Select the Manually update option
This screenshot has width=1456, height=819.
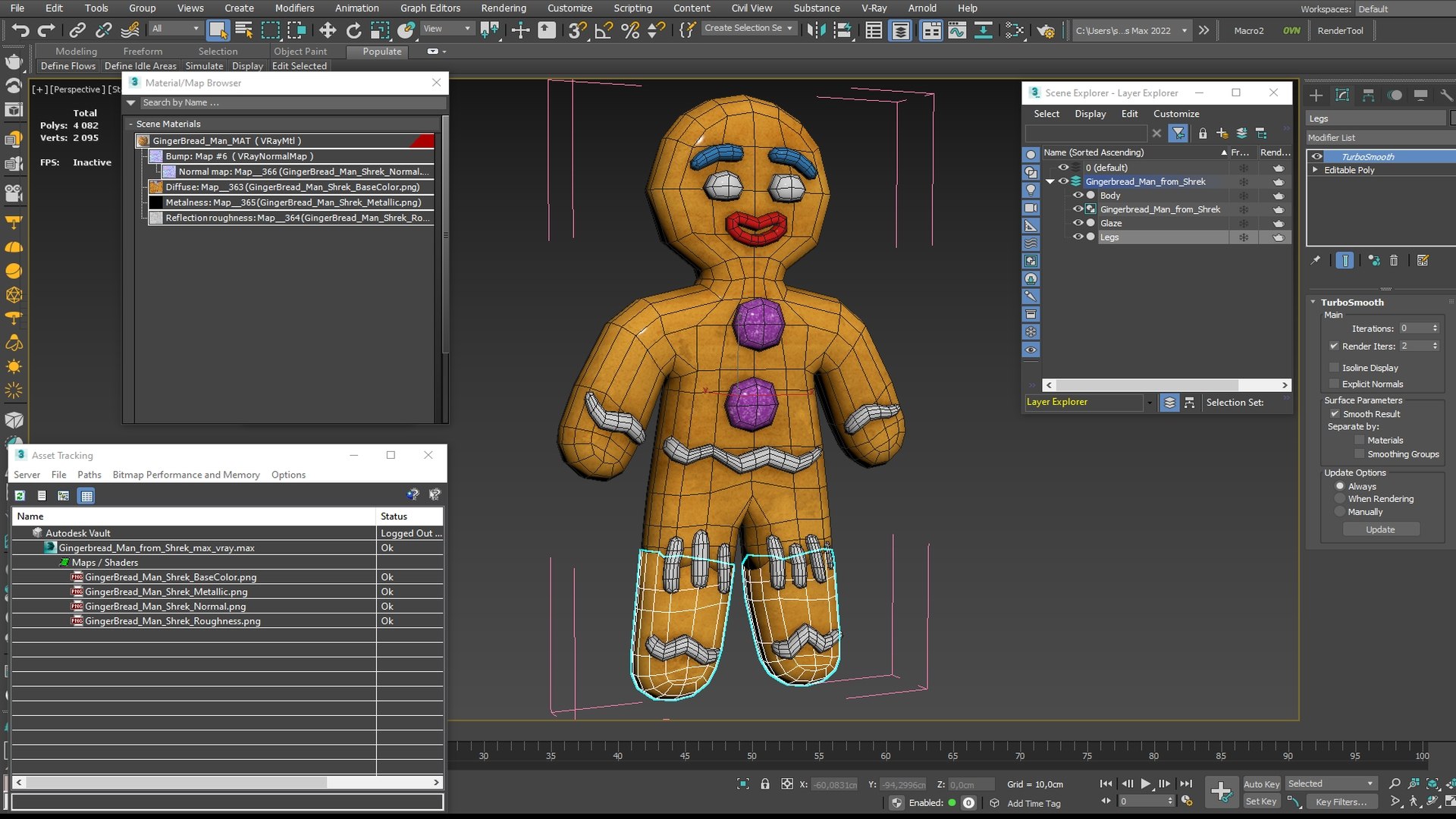(x=1340, y=512)
